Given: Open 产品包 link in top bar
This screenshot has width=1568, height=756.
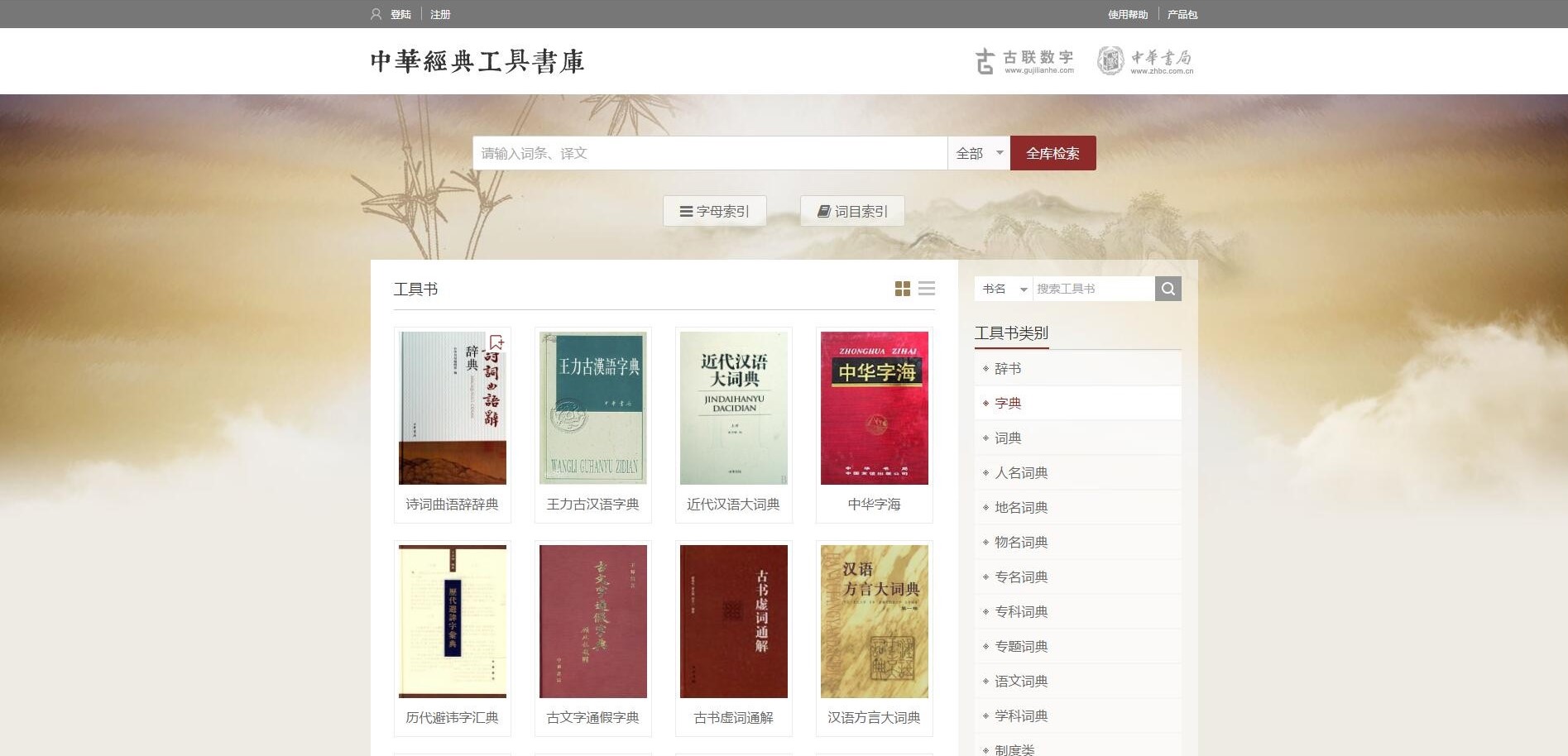Looking at the screenshot, I should pos(1182,14).
